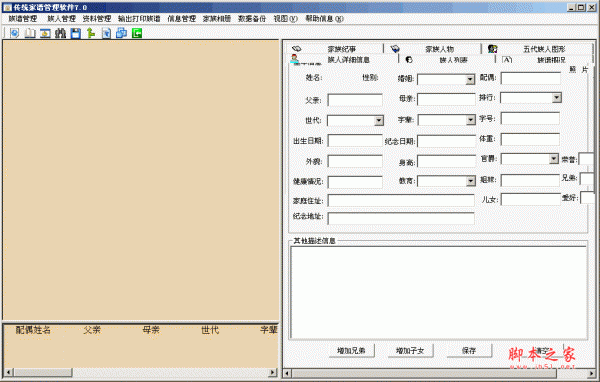Click the green family tree toolbar icon
This screenshot has width=600, height=382.
tap(91, 33)
